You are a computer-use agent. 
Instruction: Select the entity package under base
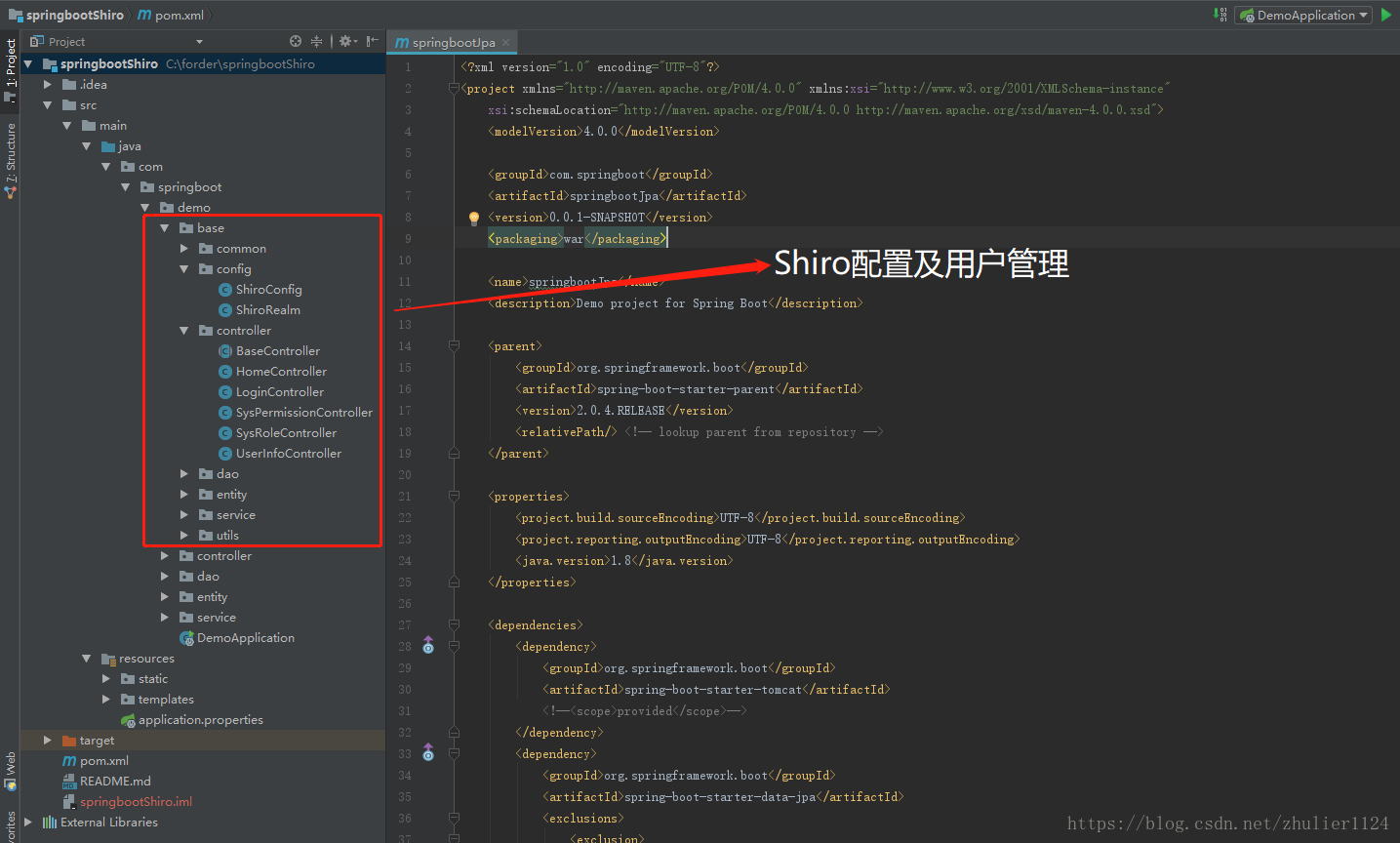click(231, 494)
